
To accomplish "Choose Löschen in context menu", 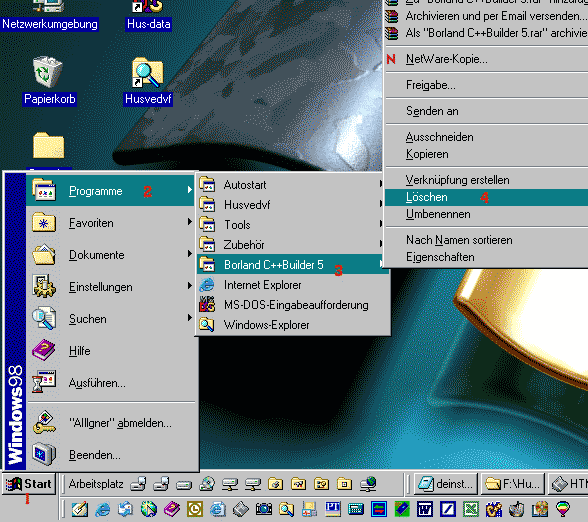I will [x=486, y=197].
